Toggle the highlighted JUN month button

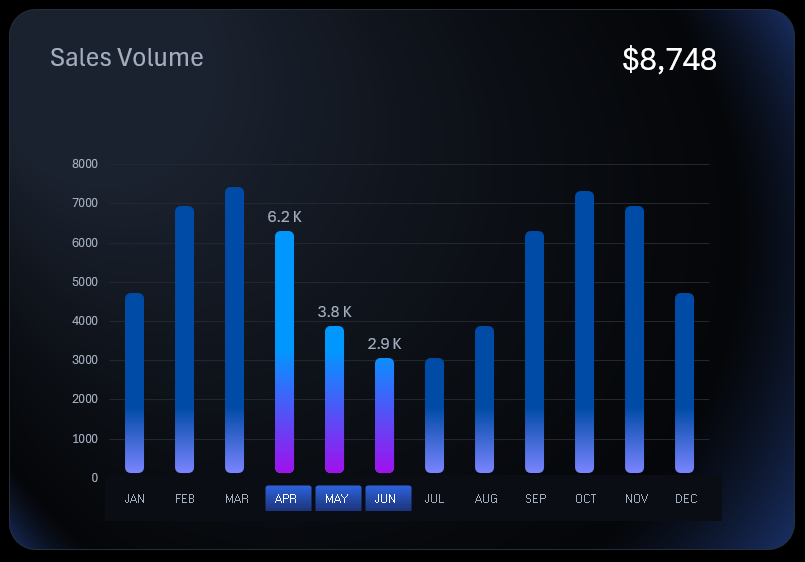click(x=387, y=498)
